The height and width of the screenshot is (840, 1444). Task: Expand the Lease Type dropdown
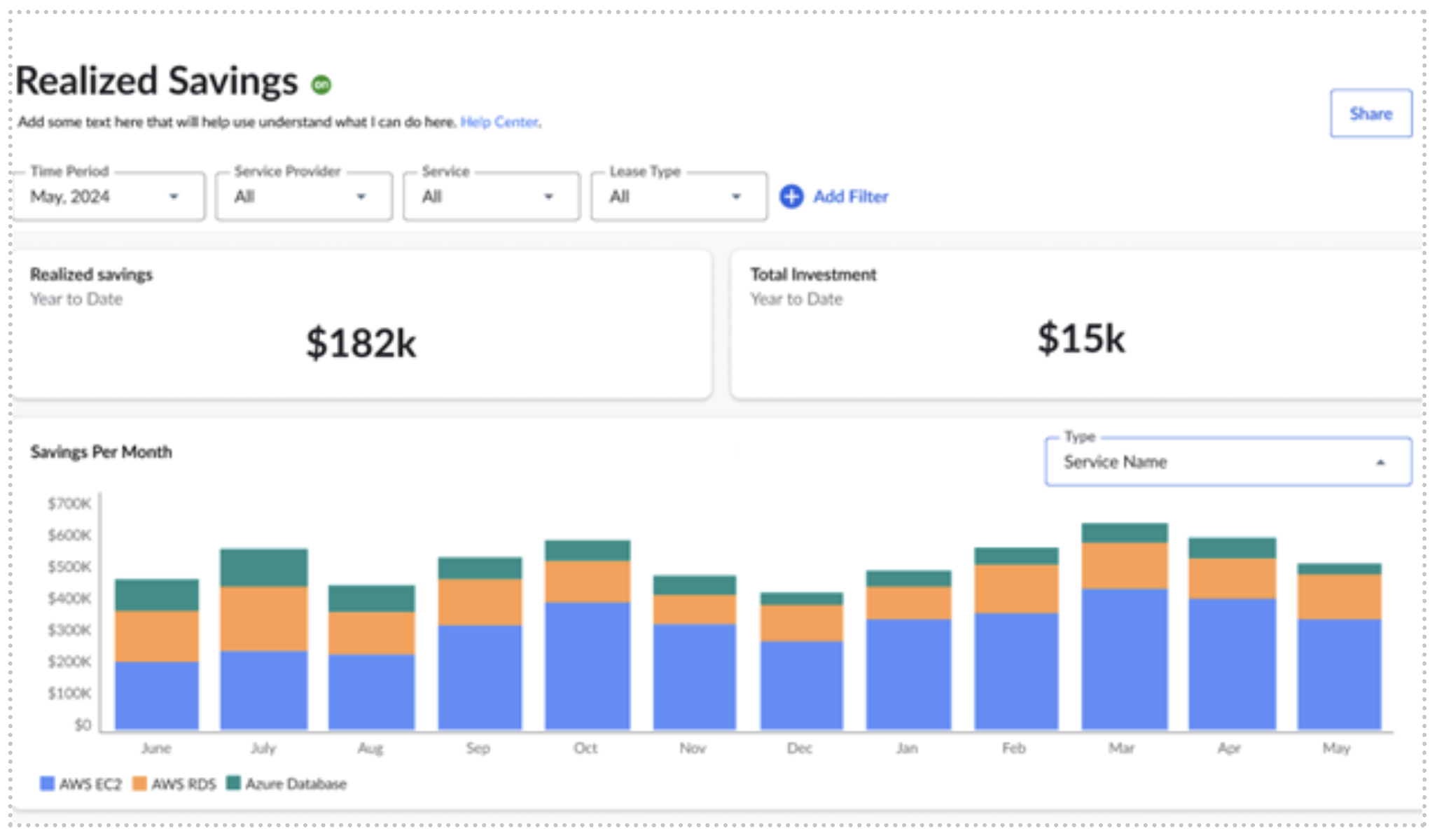tap(679, 197)
